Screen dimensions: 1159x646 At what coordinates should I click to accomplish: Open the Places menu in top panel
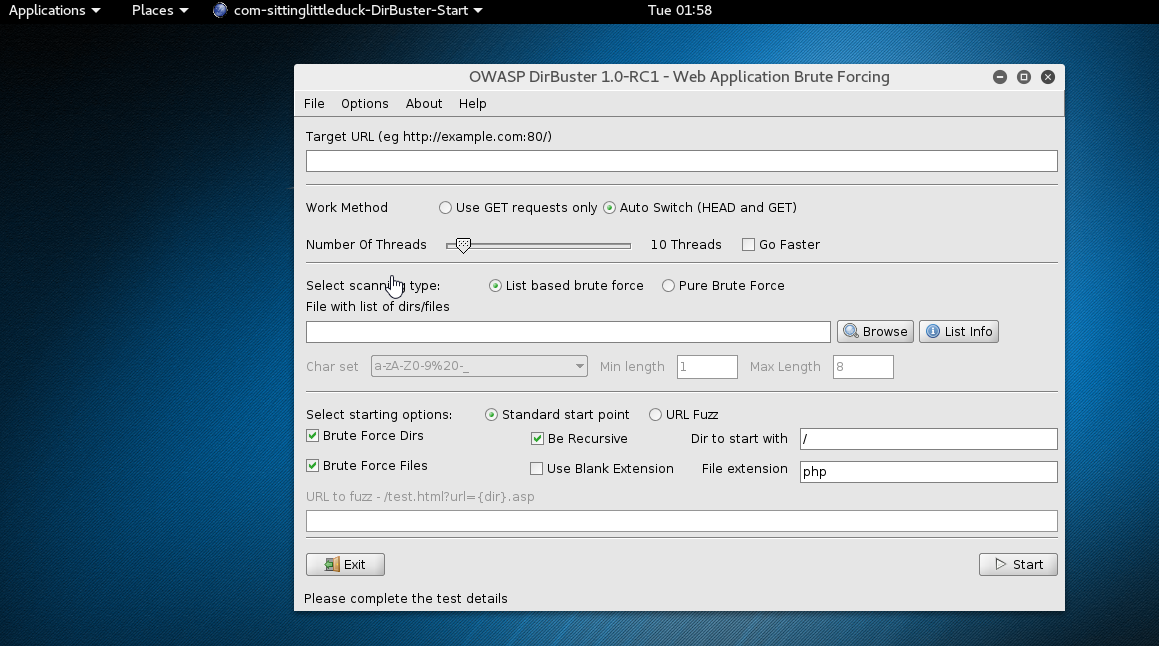coord(160,10)
